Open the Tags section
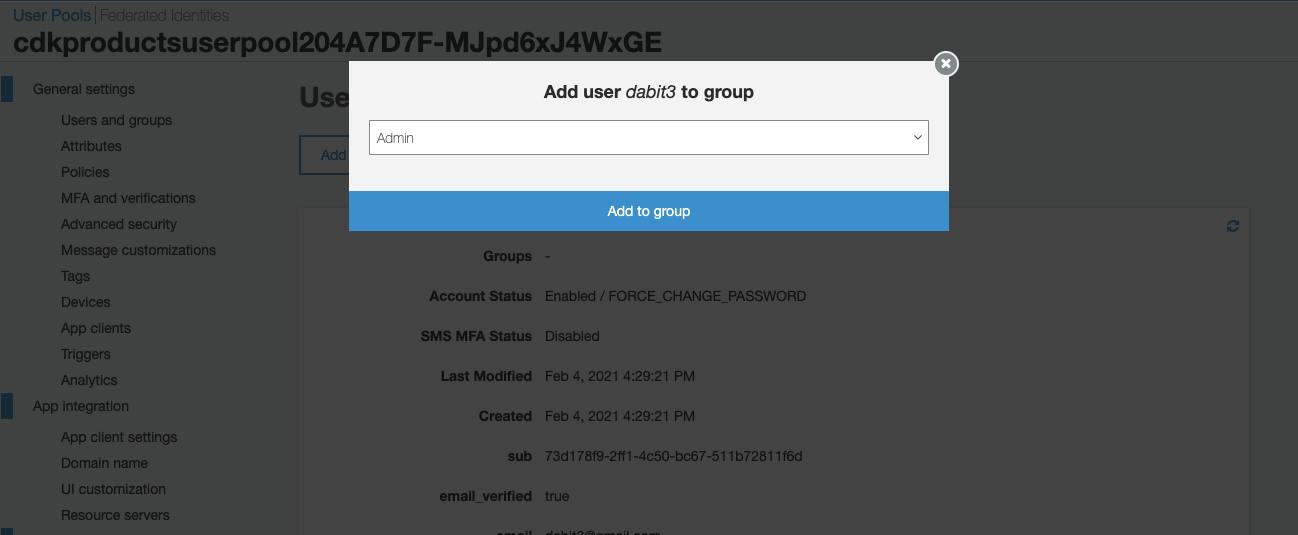The image size is (1298, 535). tap(75, 276)
